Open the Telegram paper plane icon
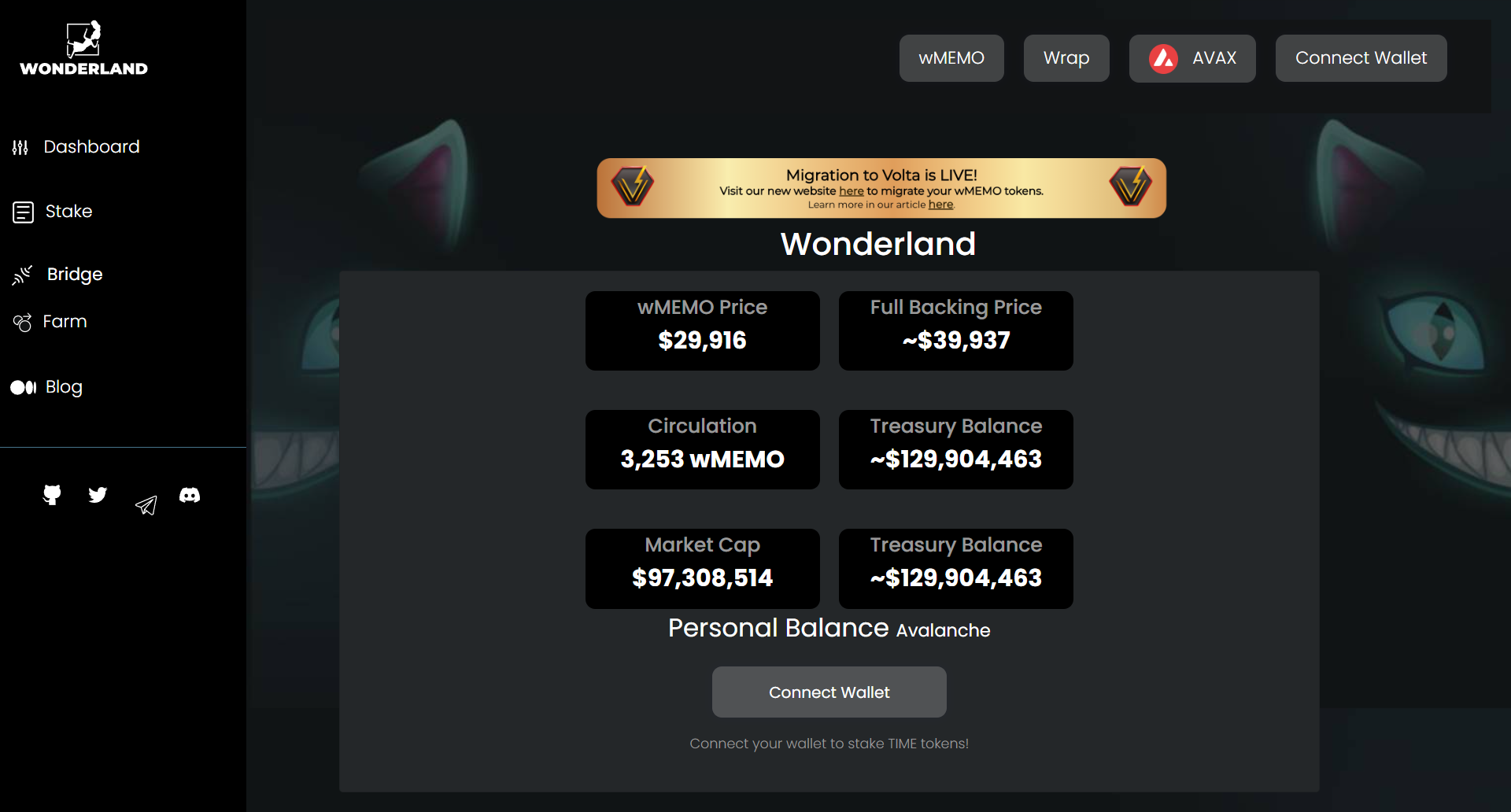Viewport: 1511px width, 812px height. 146,505
